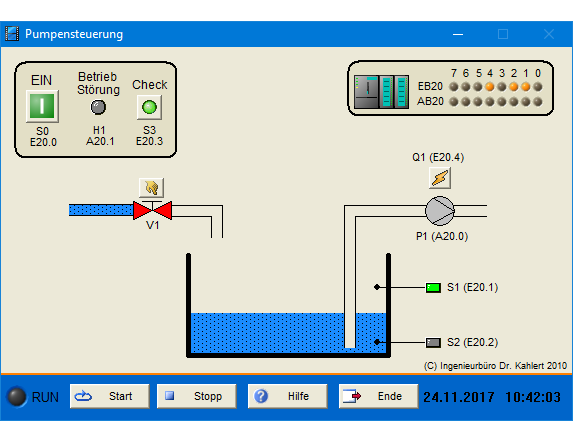This screenshot has height=441, width=573.
Task: Click the P1 (A20.0) label
Action: pyautogui.click(x=442, y=236)
